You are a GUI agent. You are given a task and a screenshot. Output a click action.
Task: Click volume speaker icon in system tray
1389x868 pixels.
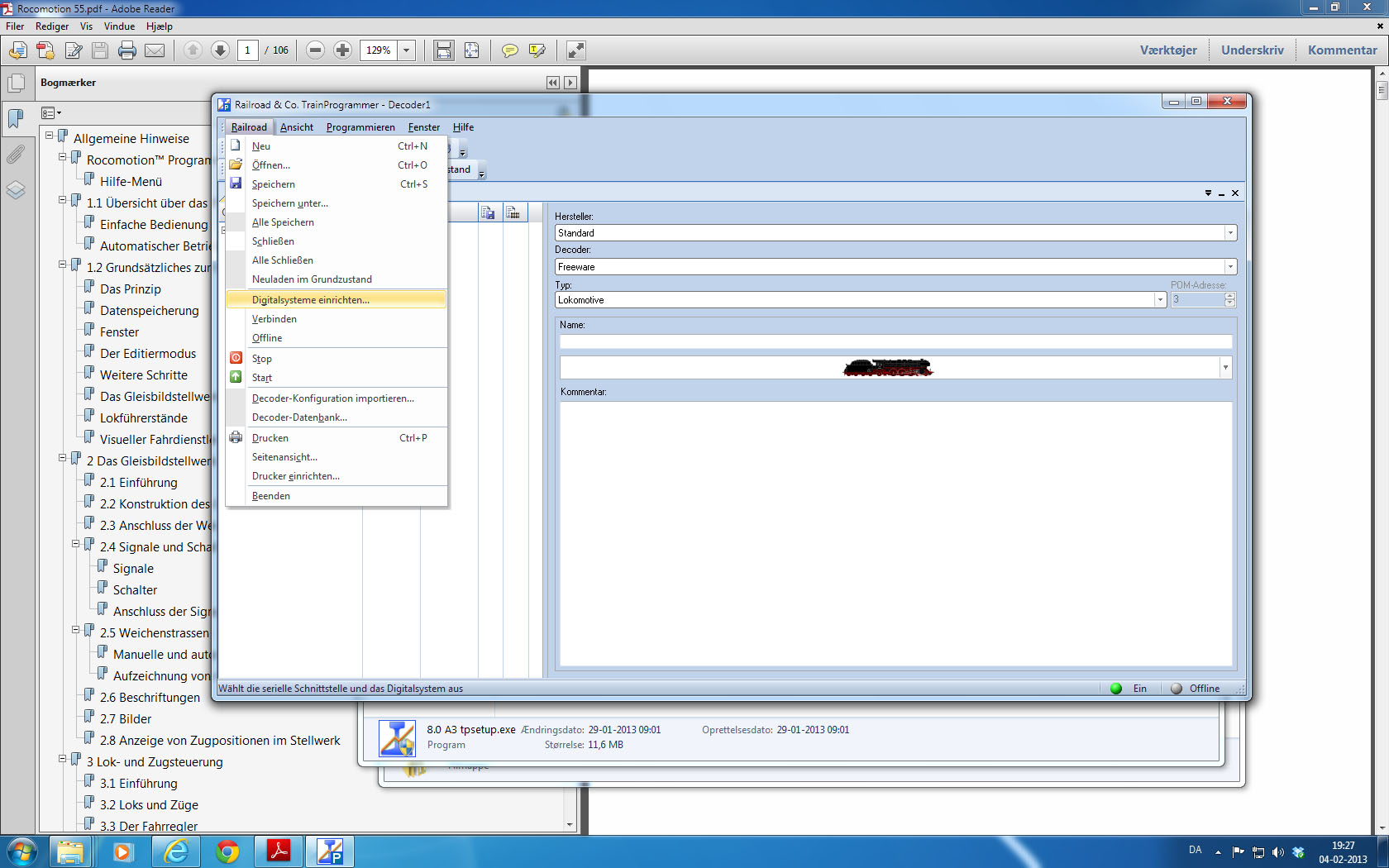(x=1278, y=851)
